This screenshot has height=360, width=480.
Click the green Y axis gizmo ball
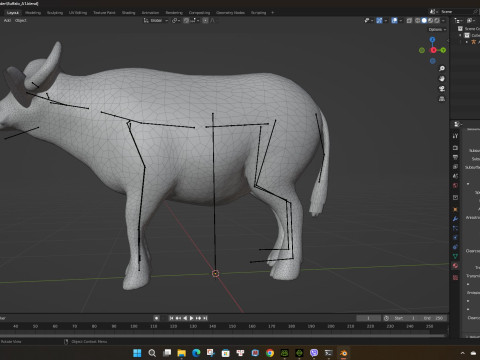443,50
